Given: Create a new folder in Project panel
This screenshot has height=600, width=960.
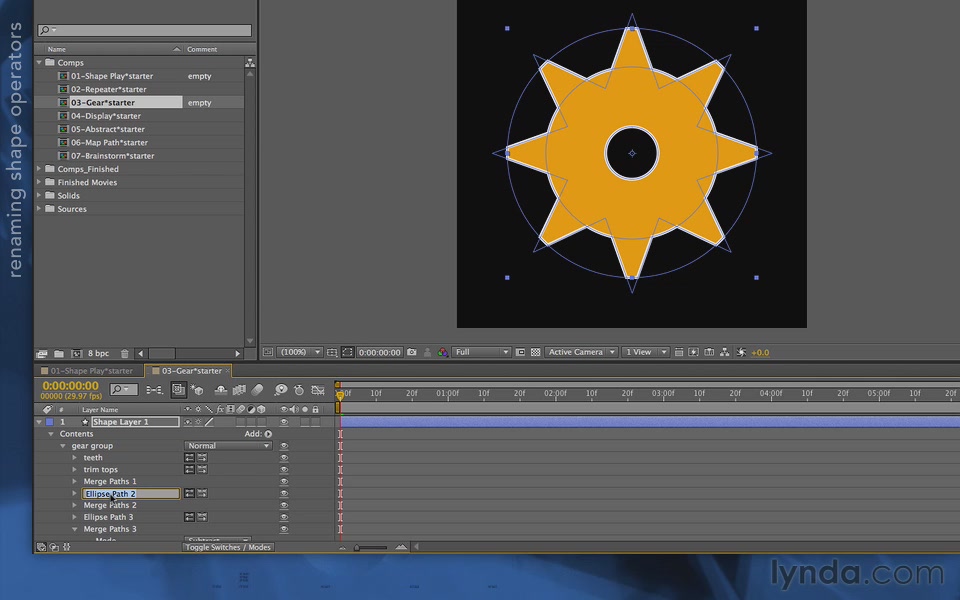Looking at the screenshot, I should coord(59,353).
